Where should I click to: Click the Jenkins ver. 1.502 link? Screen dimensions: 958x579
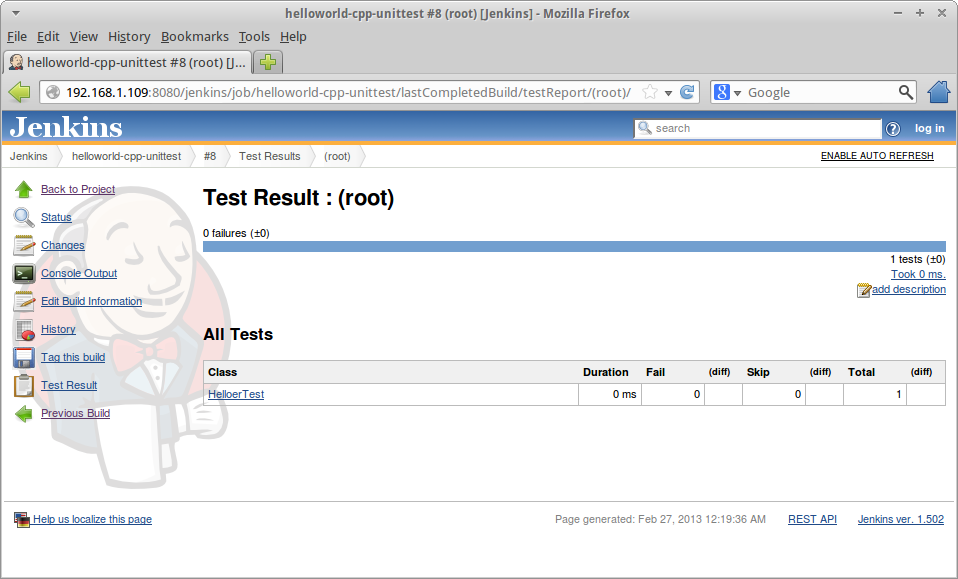click(901, 519)
